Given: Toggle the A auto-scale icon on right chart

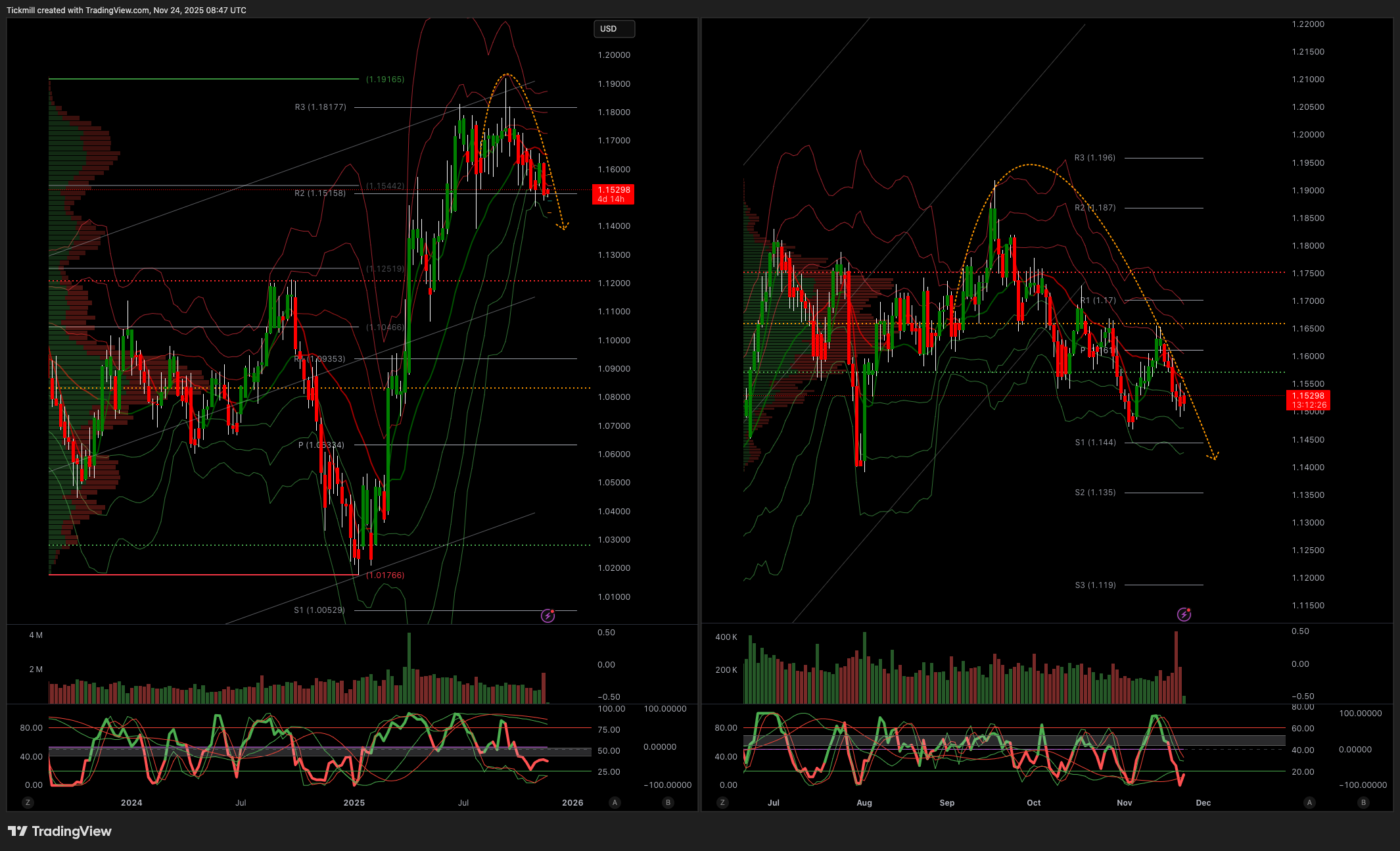Looking at the screenshot, I should pos(1309,802).
